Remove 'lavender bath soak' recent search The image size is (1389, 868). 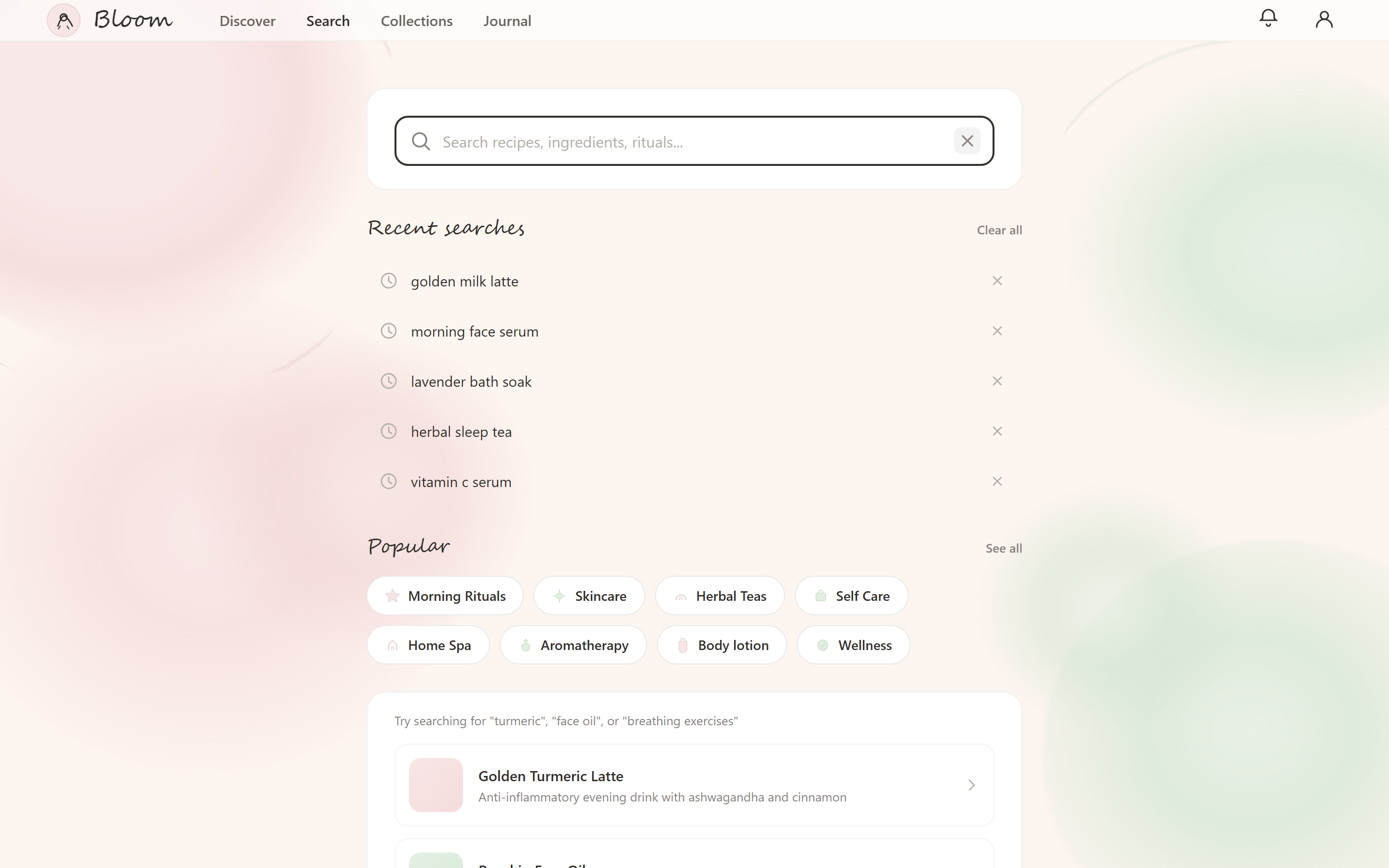pos(997,381)
